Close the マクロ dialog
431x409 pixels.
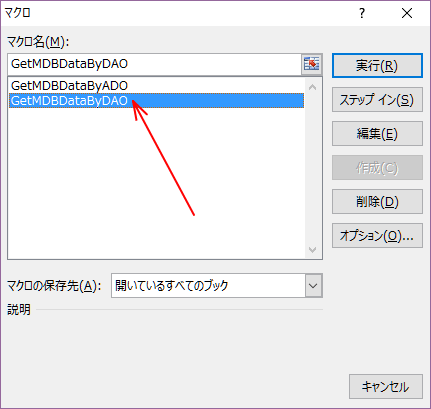[x=407, y=13]
